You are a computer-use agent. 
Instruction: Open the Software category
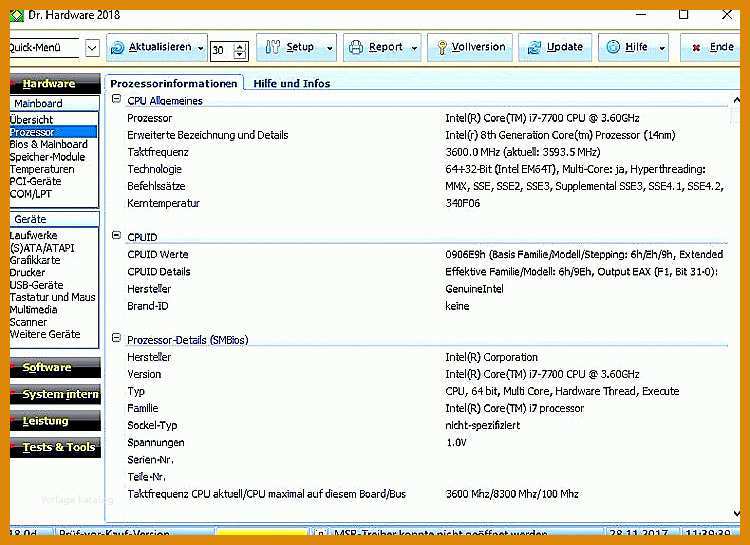[55, 367]
